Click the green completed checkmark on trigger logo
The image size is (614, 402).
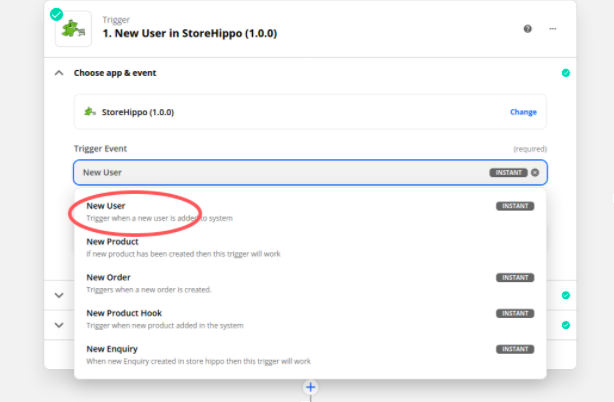click(x=56, y=14)
